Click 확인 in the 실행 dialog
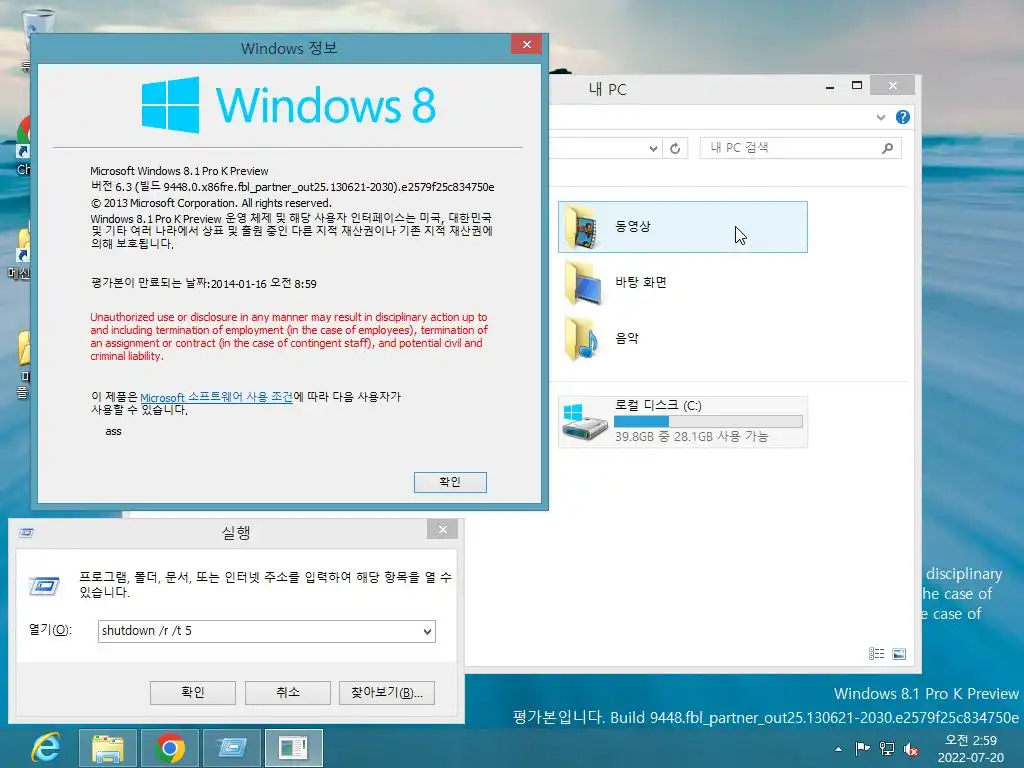Screen dimensions: 1024x768 tap(193, 692)
